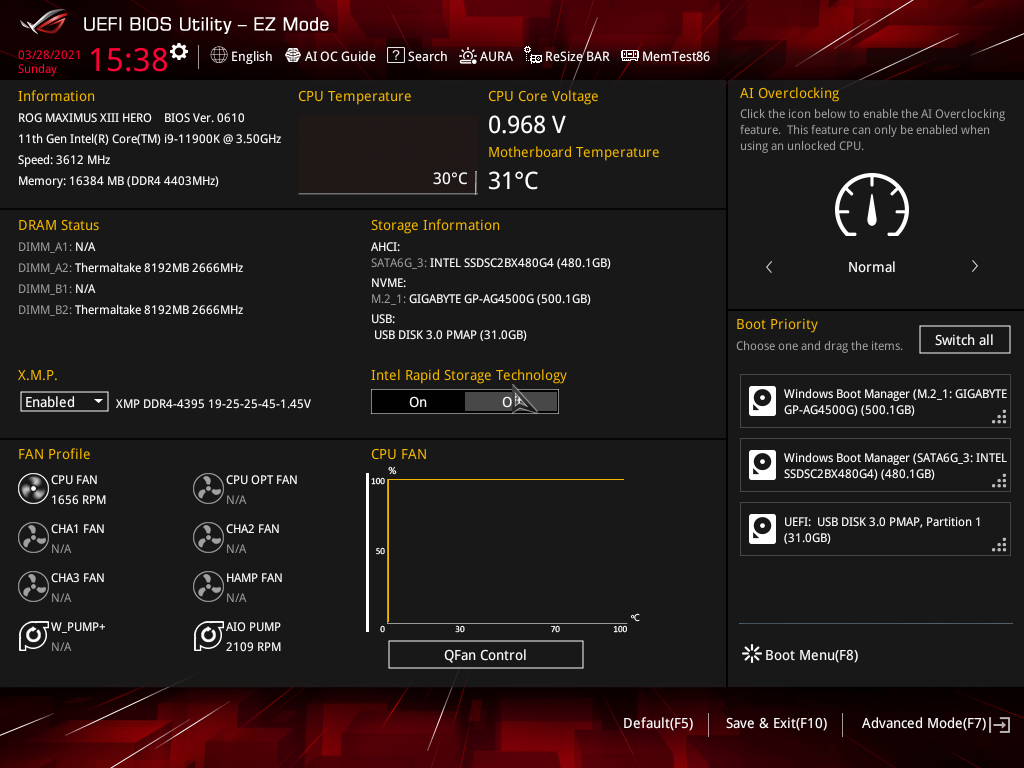Click the CPU FAN icon
Image resolution: width=1024 pixels, height=768 pixels.
[33, 489]
